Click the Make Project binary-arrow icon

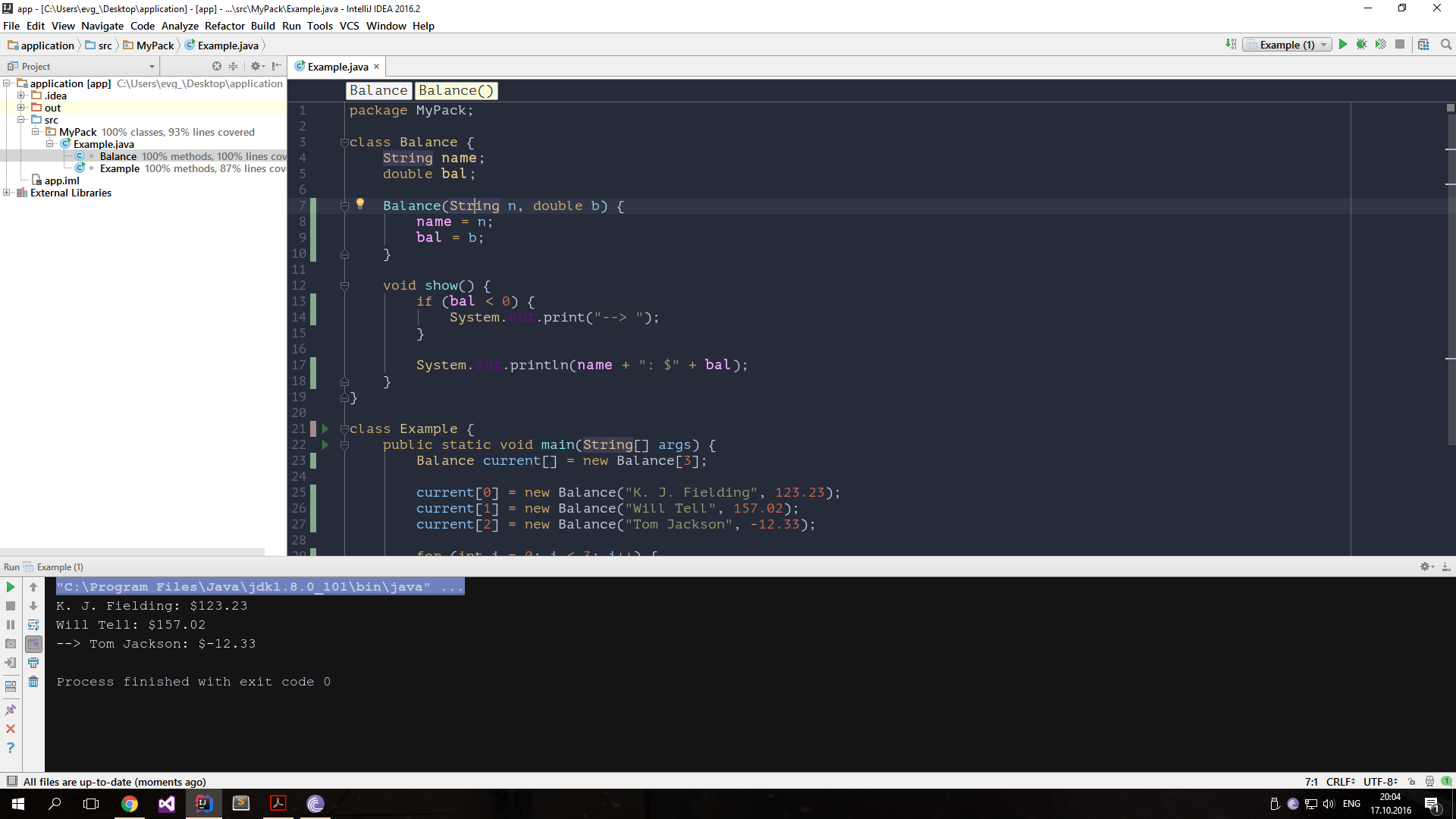pos(1231,45)
